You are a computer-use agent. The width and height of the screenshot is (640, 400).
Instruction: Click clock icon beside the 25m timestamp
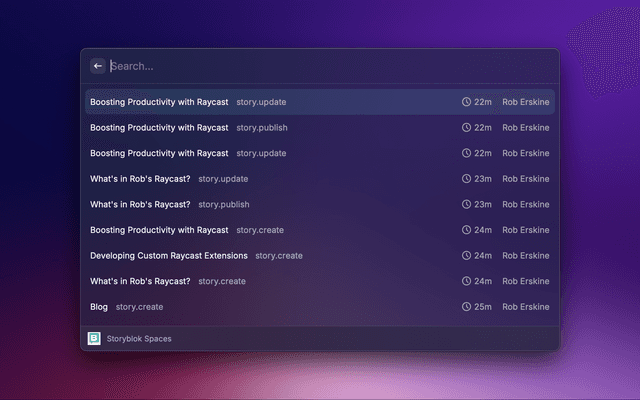click(466, 307)
